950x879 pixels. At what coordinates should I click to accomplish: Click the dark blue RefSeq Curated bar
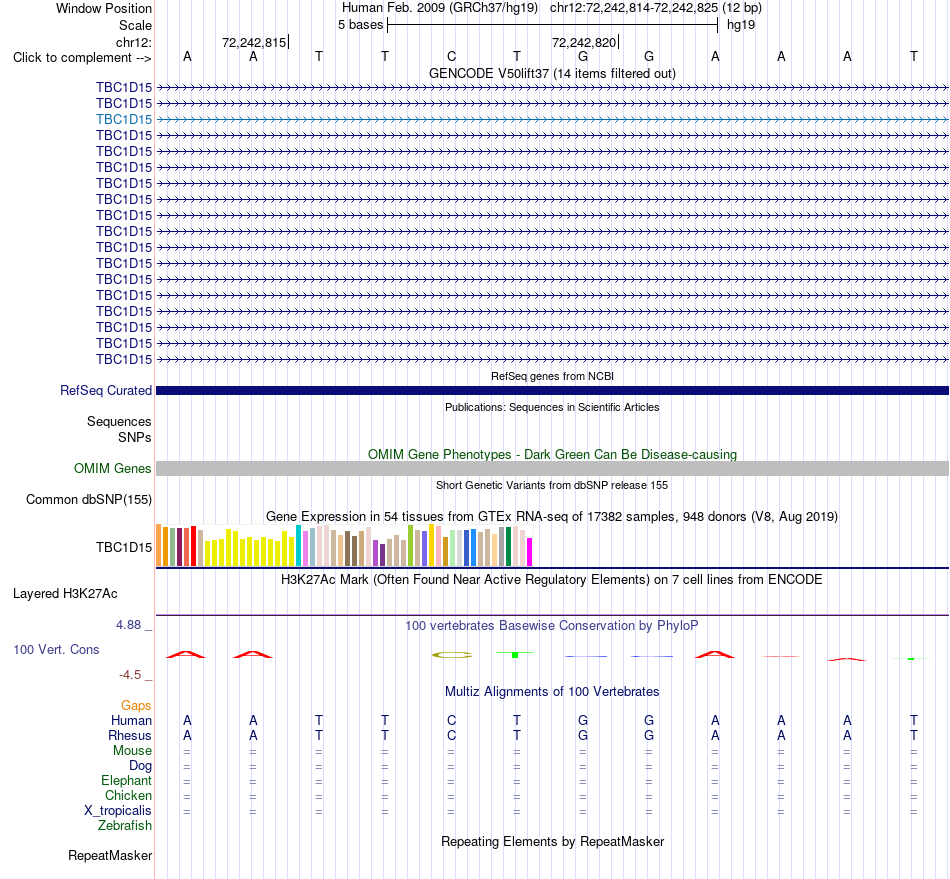pos(552,391)
